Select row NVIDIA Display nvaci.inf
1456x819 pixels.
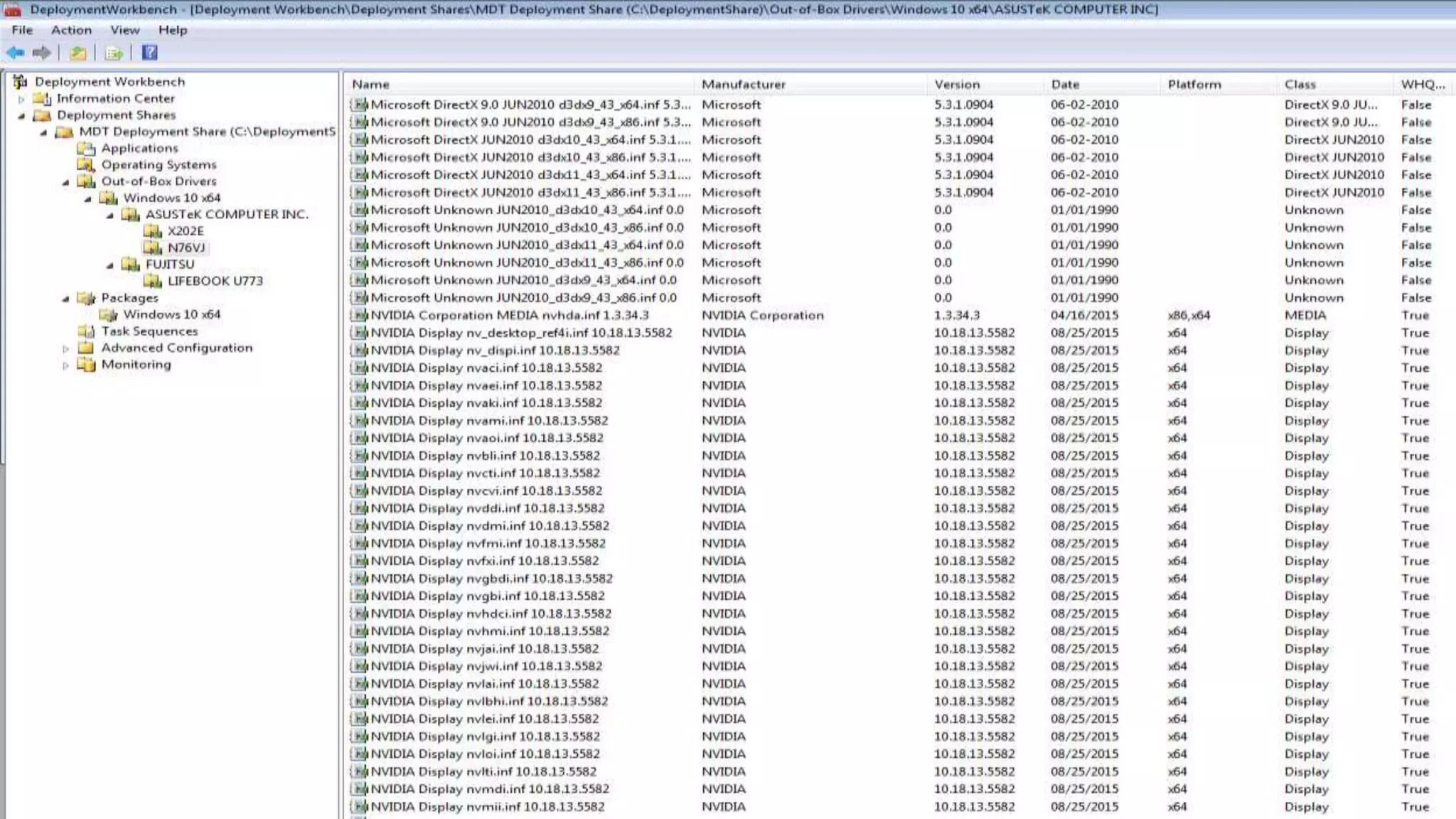[900, 368]
